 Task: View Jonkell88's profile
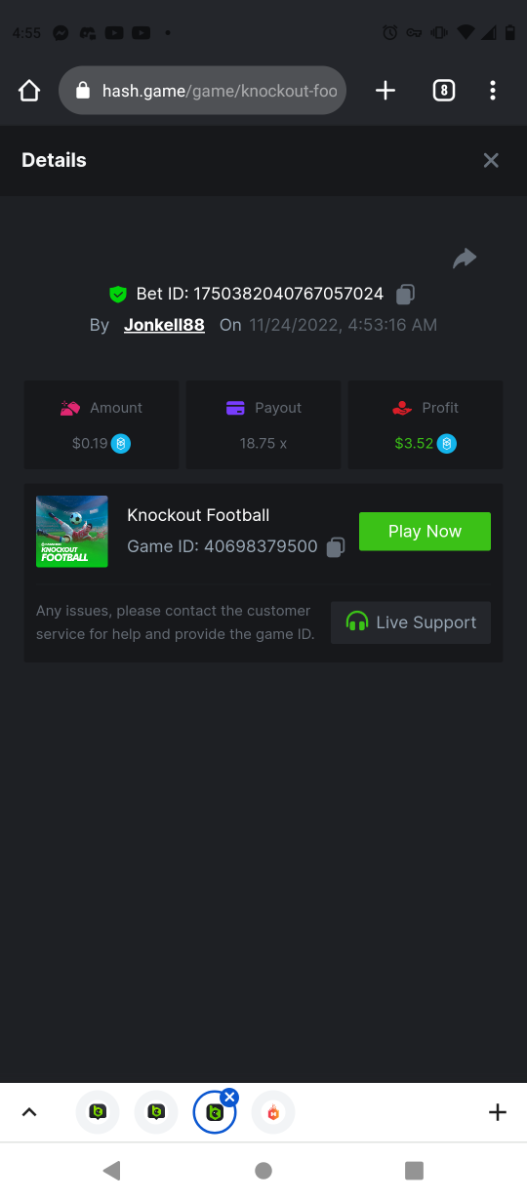click(x=164, y=325)
